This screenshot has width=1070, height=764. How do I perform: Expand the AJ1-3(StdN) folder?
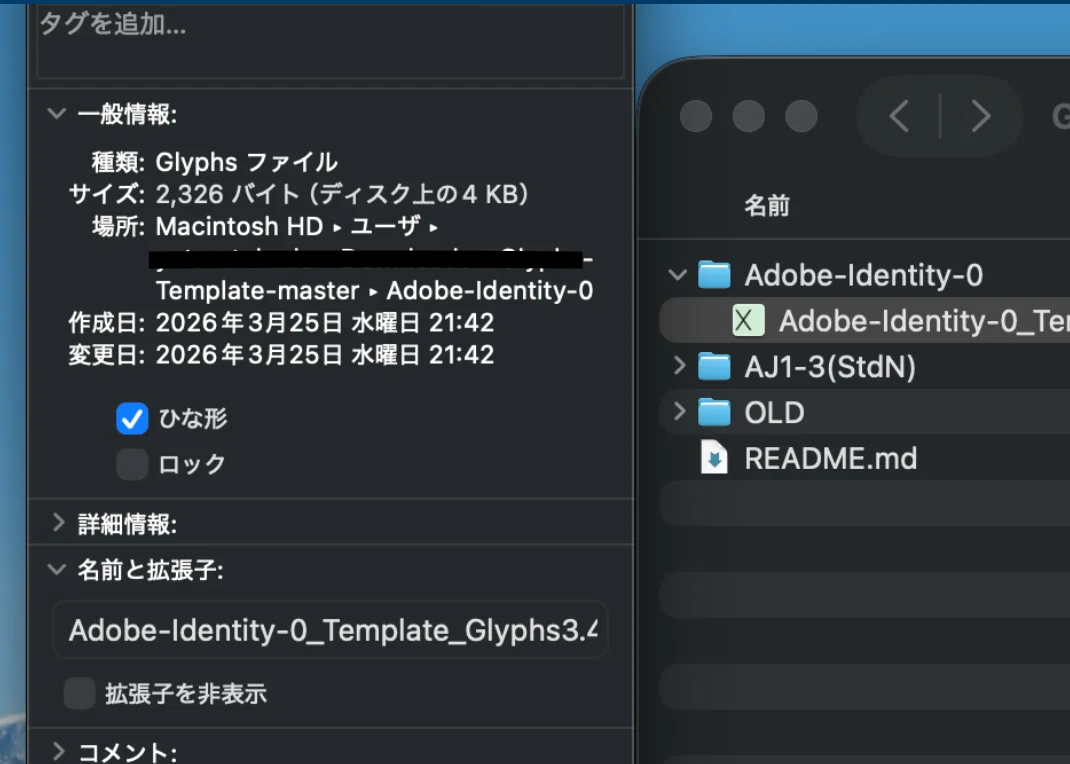tap(679, 366)
